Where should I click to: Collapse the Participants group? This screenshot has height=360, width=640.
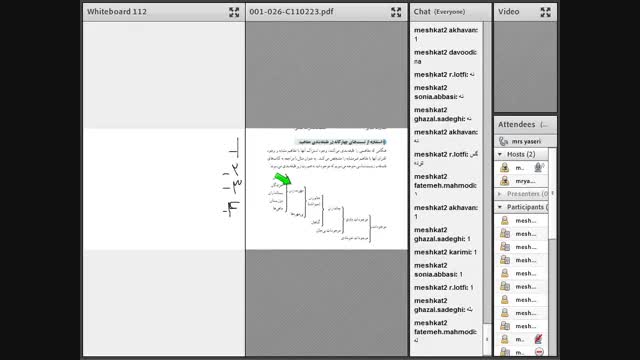(x=500, y=207)
